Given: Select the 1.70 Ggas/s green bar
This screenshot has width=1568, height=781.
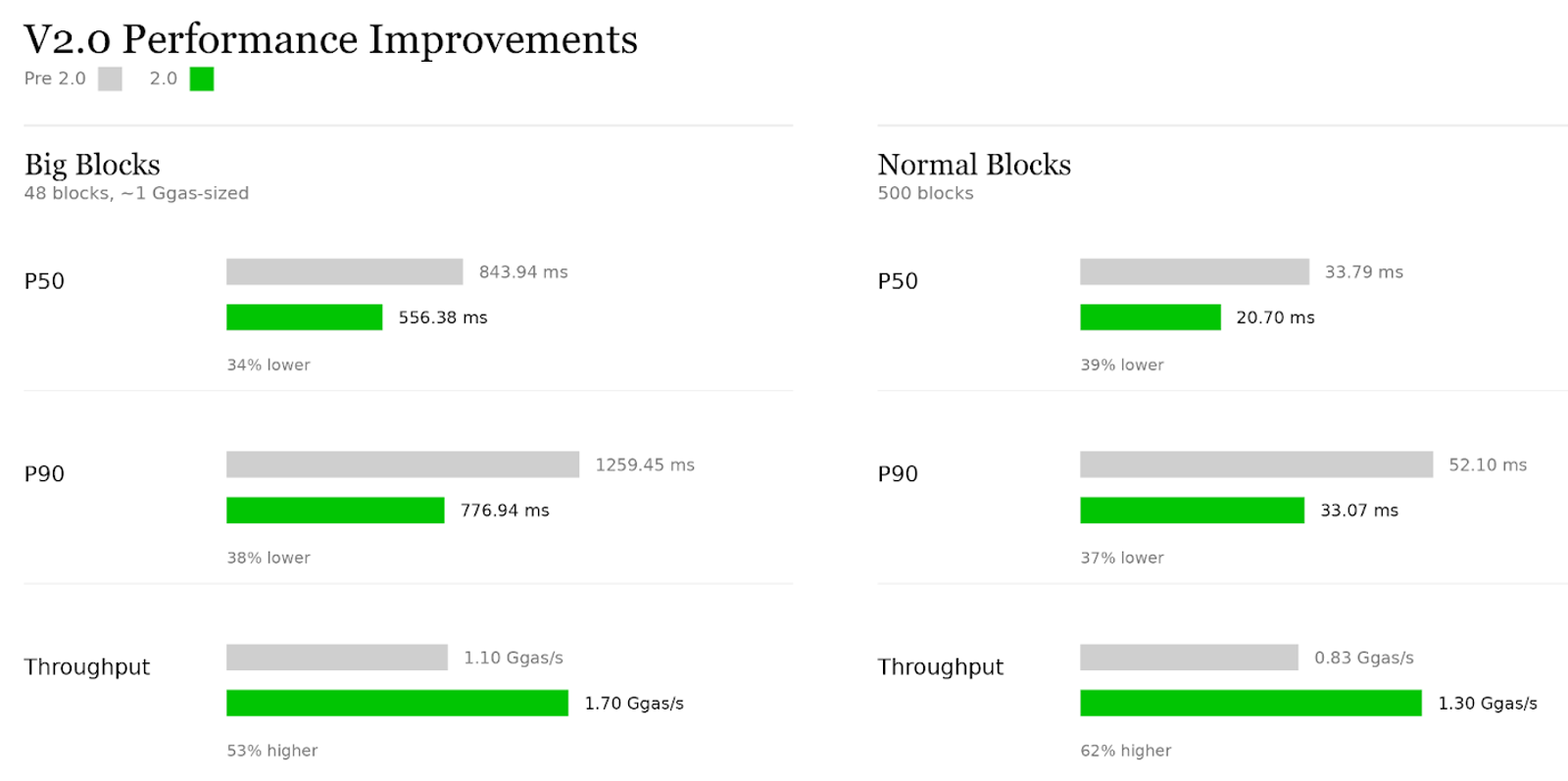Looking at the screenshot, I should click(x=397, y=703).
